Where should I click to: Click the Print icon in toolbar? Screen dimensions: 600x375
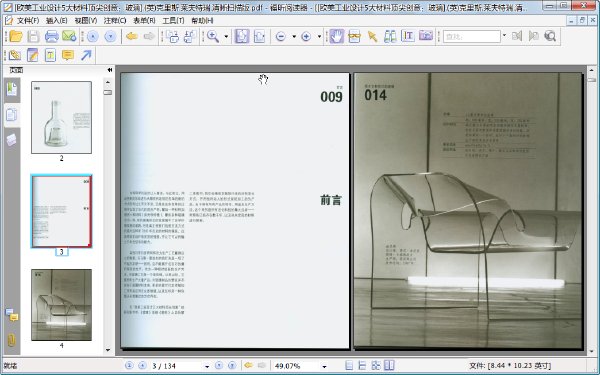click(52, 36)
